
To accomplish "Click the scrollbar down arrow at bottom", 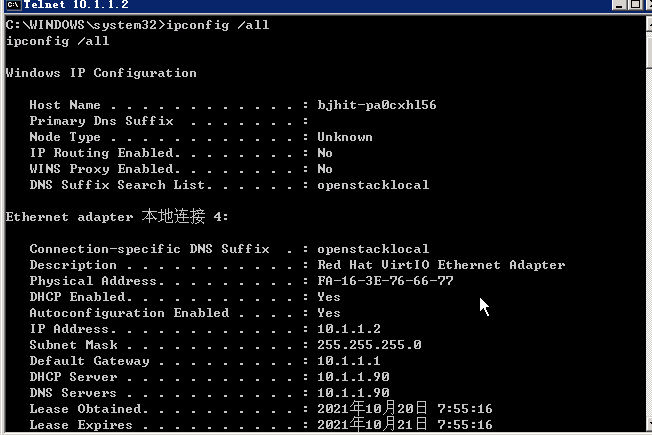I will click(x=649, y=423).
